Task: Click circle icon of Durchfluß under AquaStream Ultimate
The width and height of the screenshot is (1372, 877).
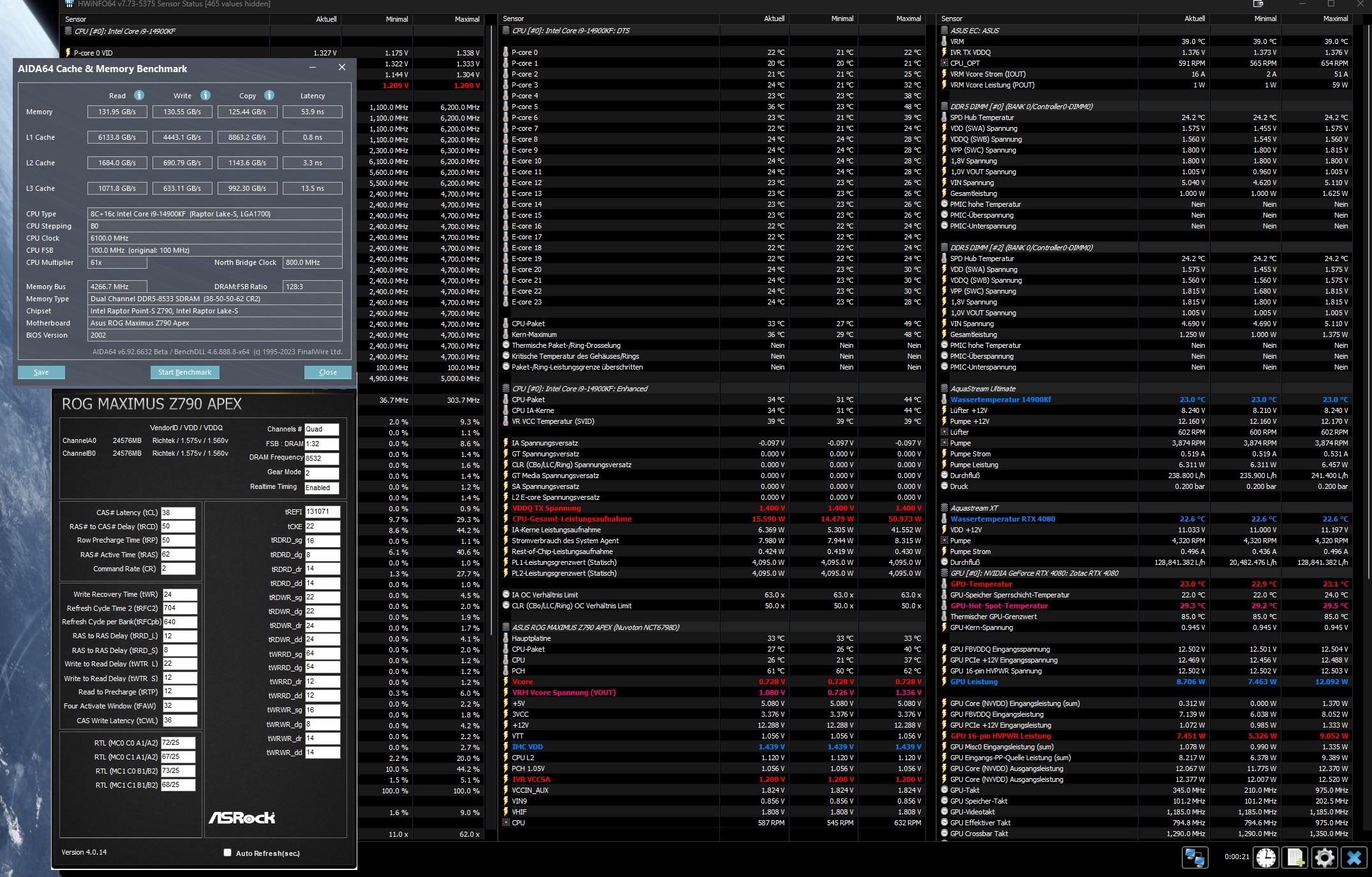Action: 944,476
